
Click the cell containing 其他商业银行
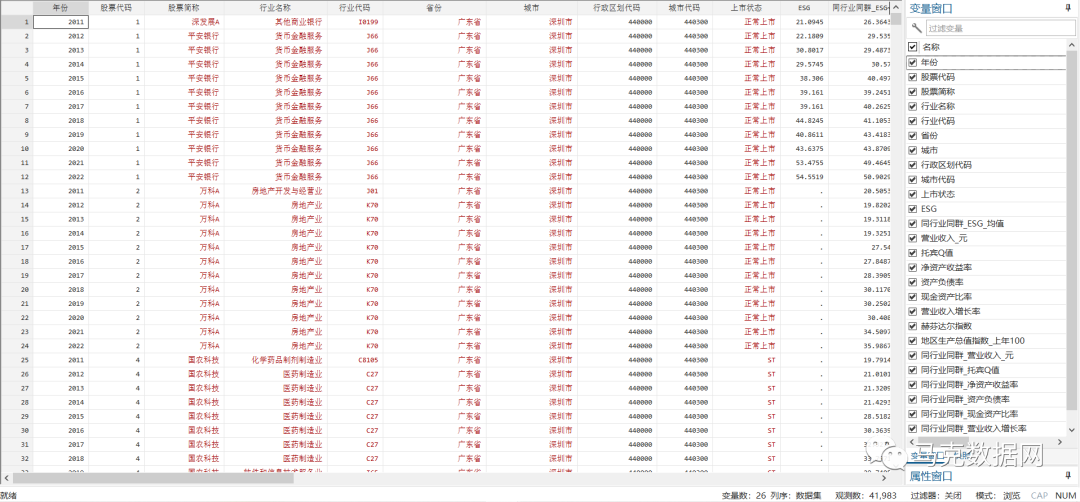coord(276,22)
